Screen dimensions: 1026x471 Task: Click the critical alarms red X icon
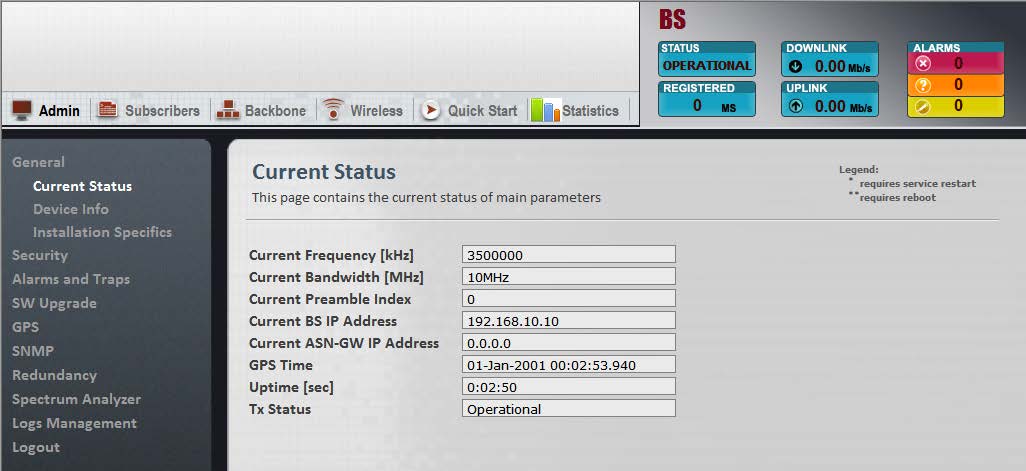click(x=923, y=63)
